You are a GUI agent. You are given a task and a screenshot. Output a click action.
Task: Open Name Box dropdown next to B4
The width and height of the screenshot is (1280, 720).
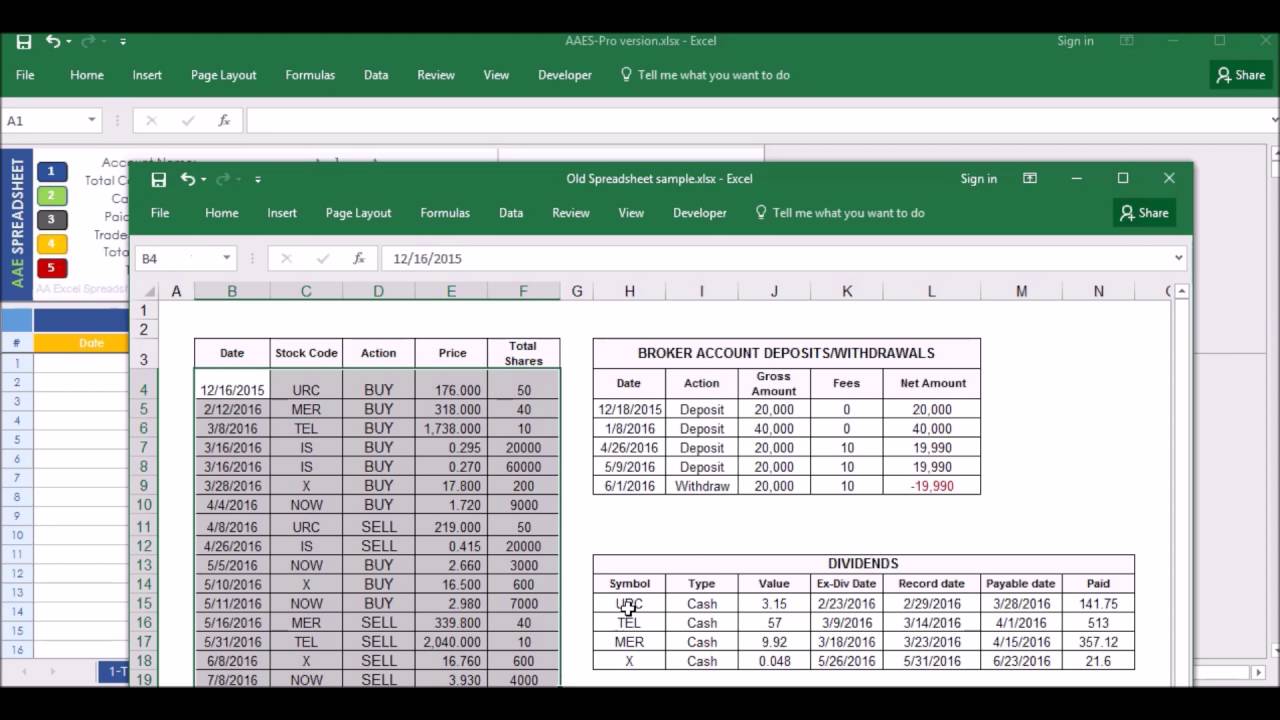pyautogui.click(x=227, y=258)
